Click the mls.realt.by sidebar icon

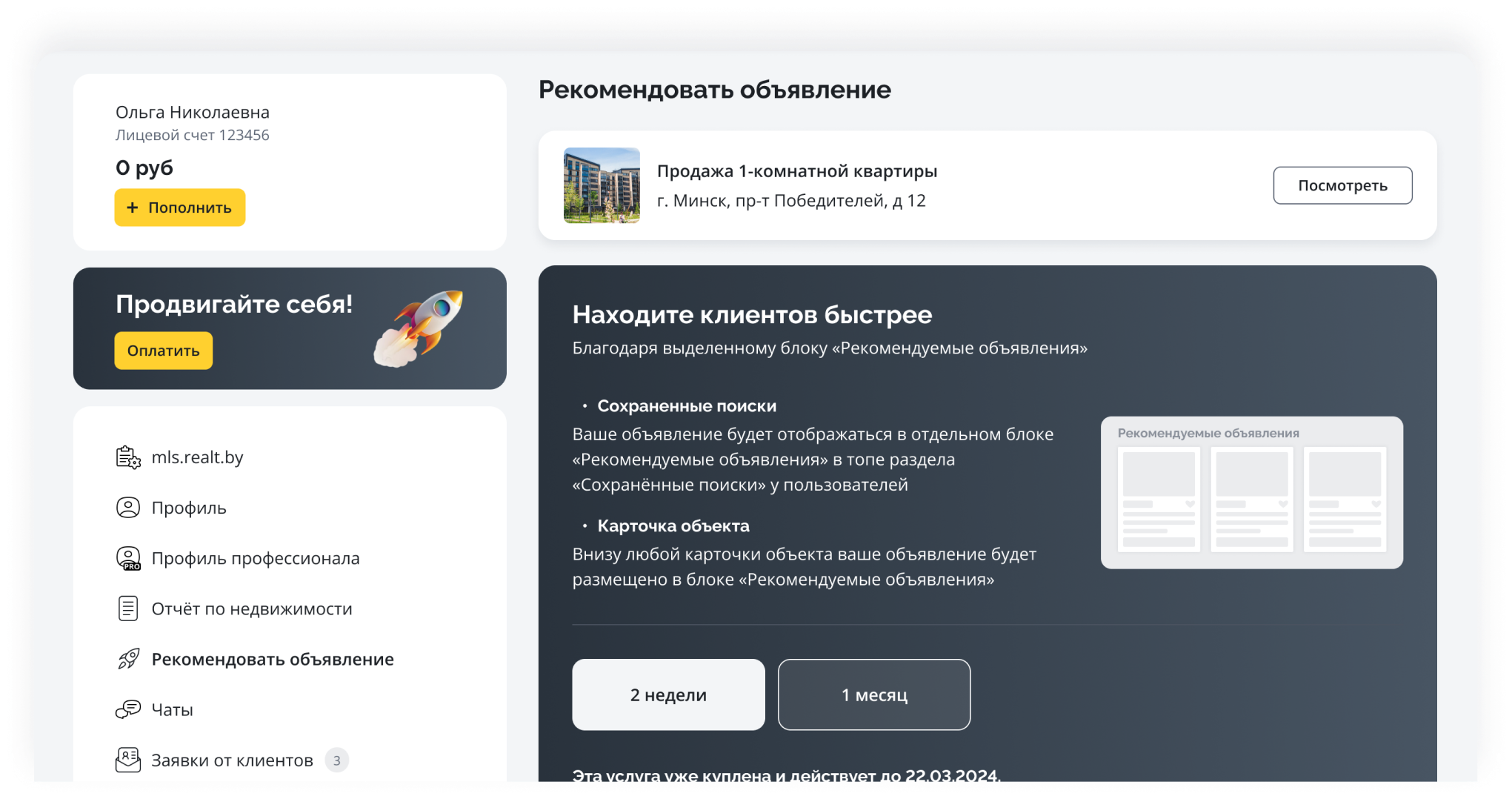[x=128, y=457]
